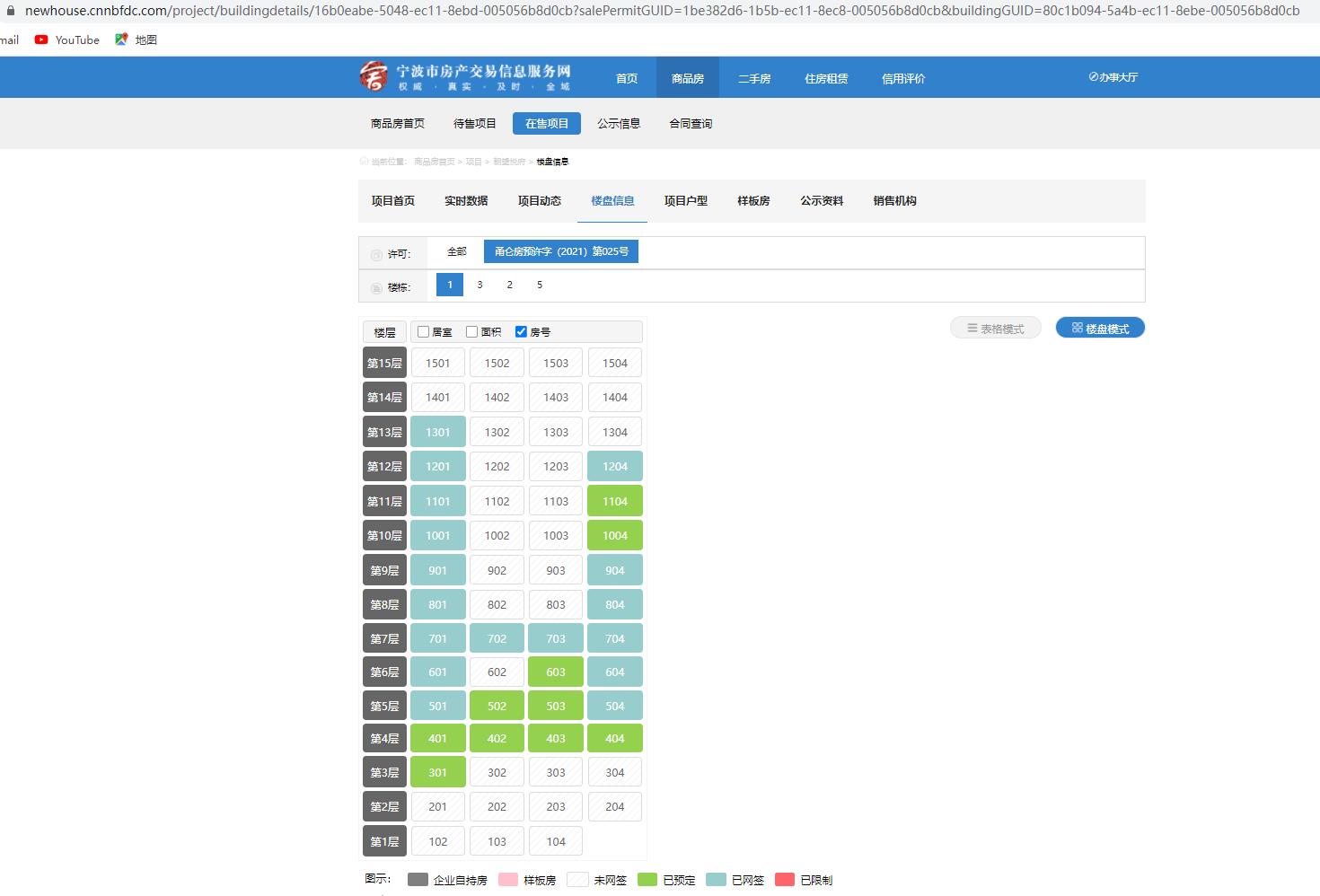The image size is (1320, 896).
Task: Open reserved unit 1104
Action: point(615,501)
